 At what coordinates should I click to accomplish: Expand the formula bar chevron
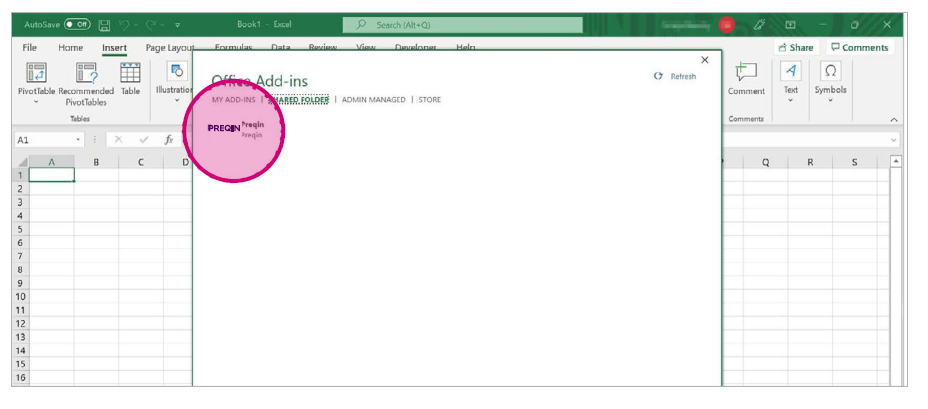894,140
